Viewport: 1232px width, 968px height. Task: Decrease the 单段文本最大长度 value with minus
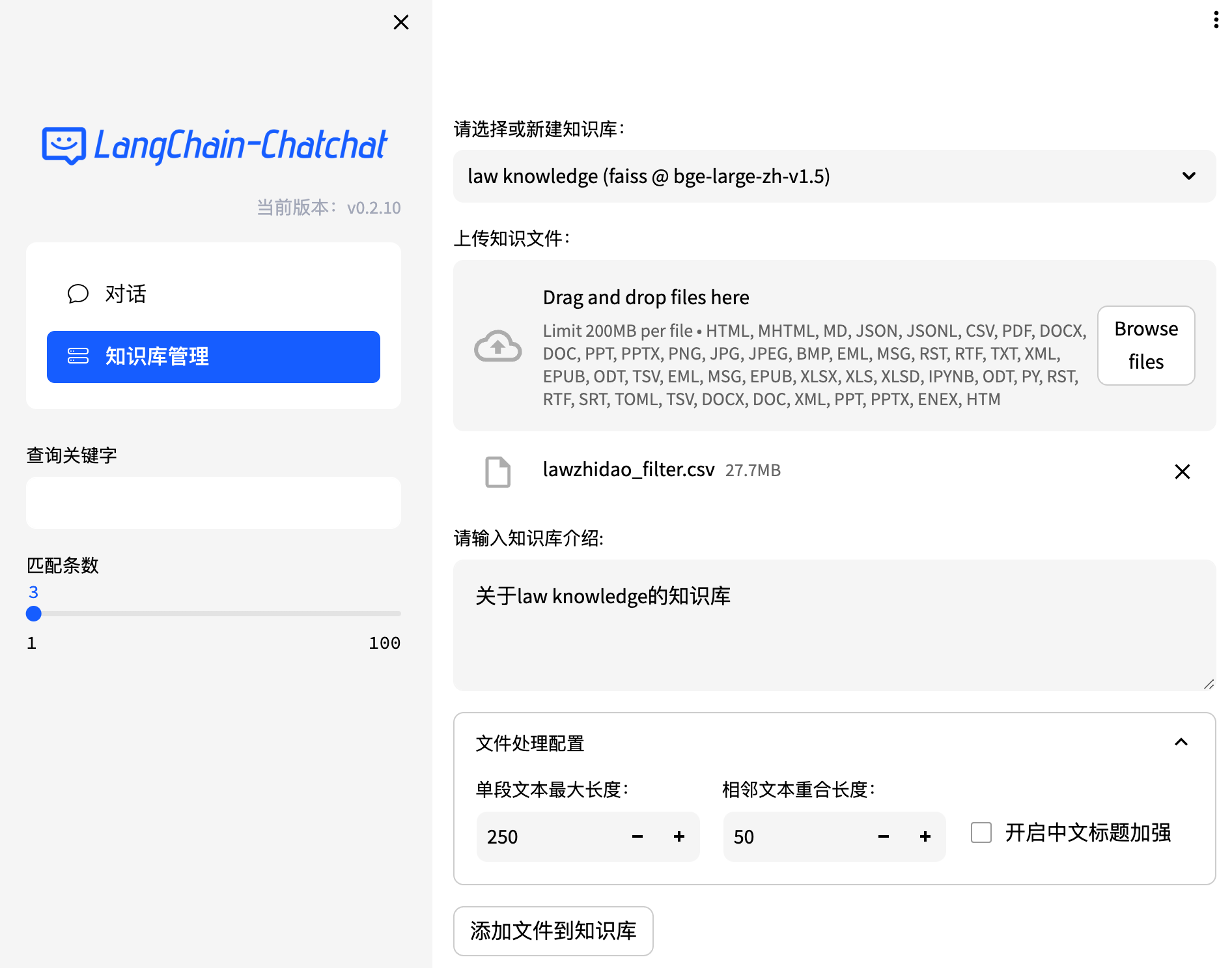tap(637, 836)
